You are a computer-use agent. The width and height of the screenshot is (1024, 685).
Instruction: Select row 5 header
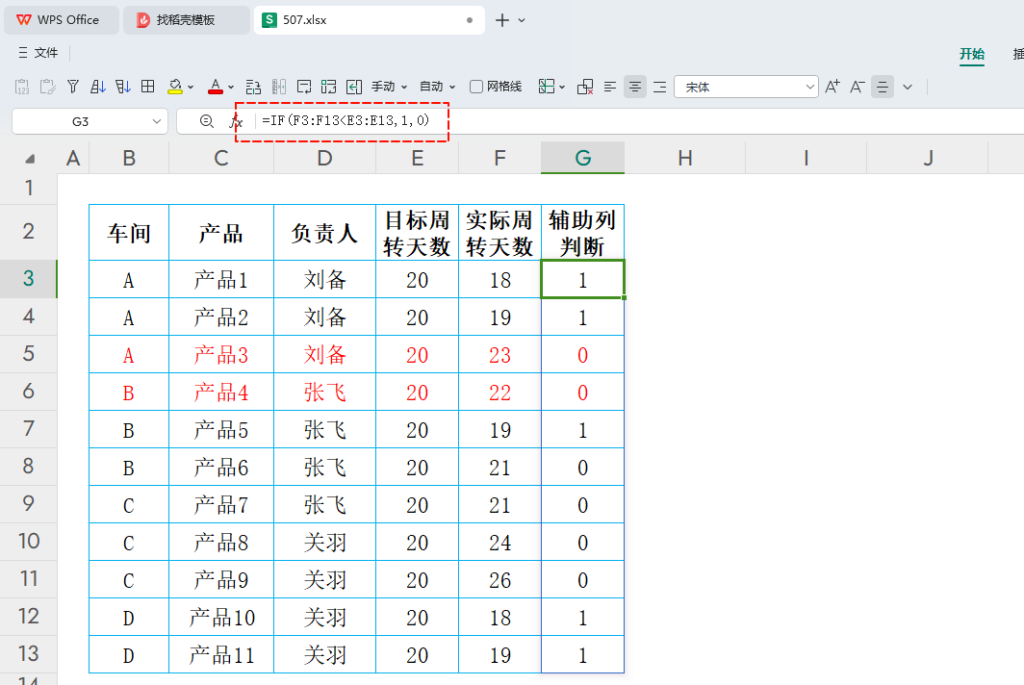[x=29, y=354]
